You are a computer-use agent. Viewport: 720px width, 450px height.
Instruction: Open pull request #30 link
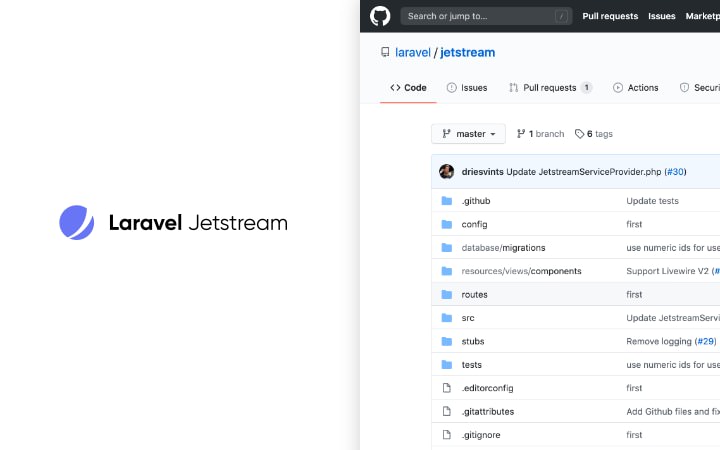point(675,172)
